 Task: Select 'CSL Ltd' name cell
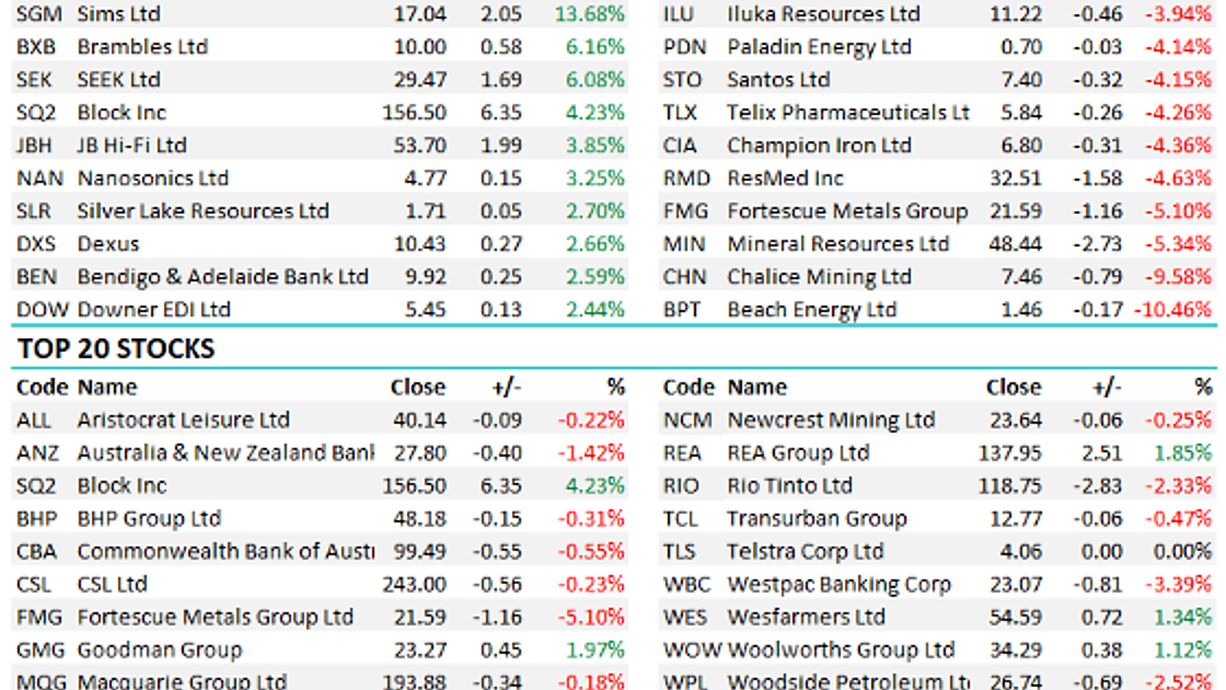coord(112,585)
